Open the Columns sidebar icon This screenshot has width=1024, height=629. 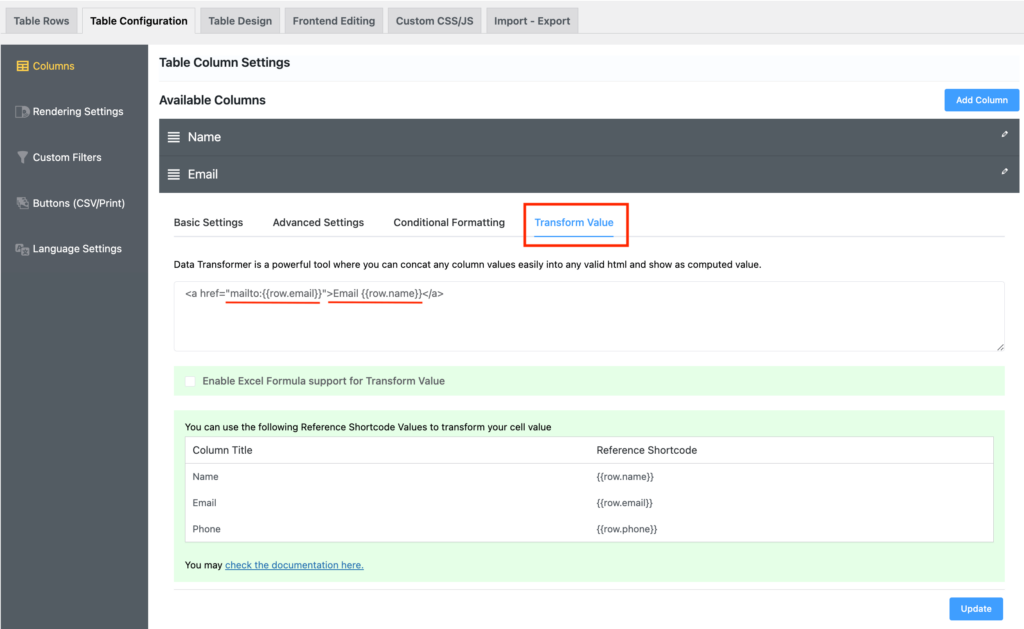click(x=22, y=66)
